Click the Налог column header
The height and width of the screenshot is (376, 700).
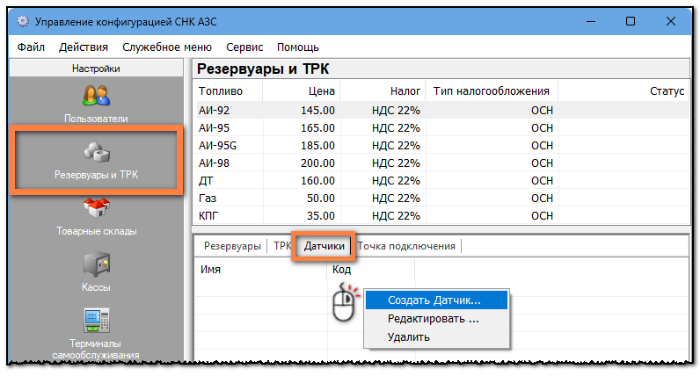pos(383,91)
